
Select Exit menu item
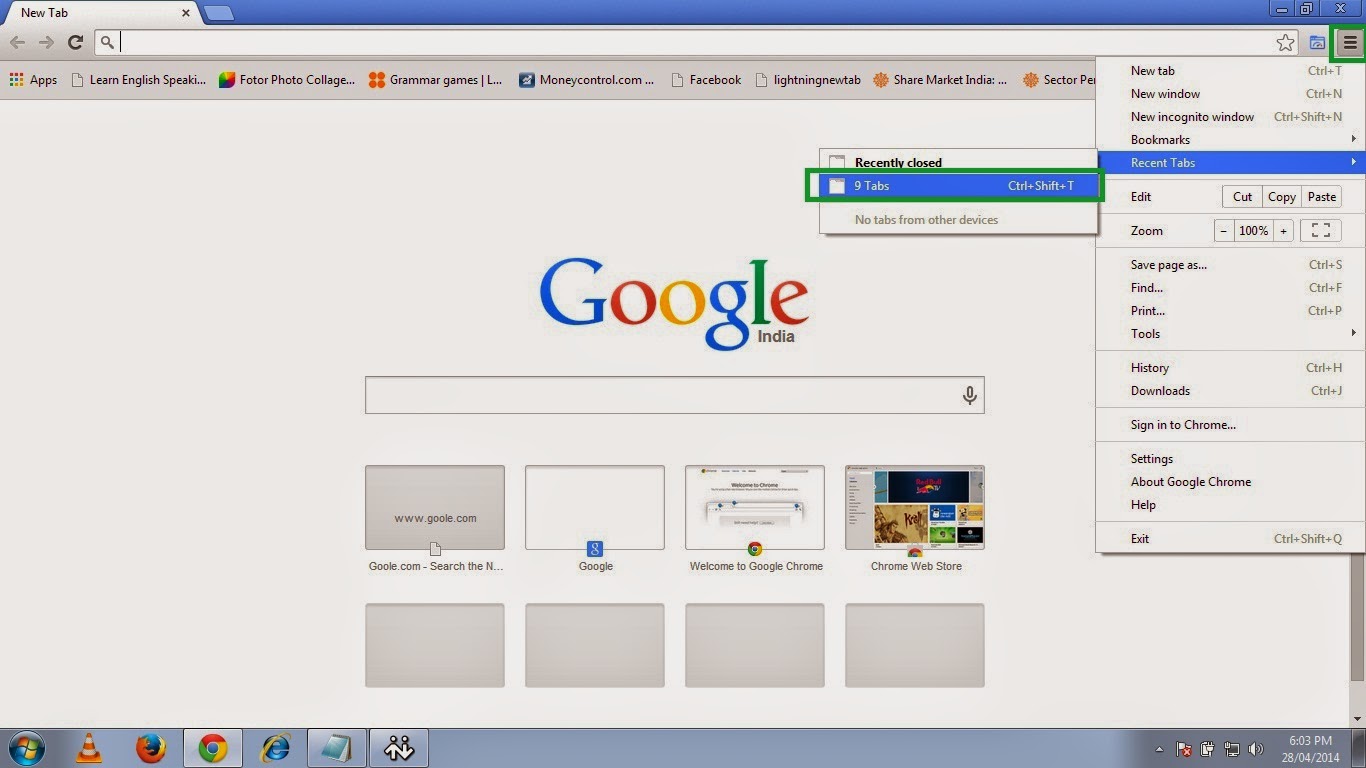click(1231, 539)
